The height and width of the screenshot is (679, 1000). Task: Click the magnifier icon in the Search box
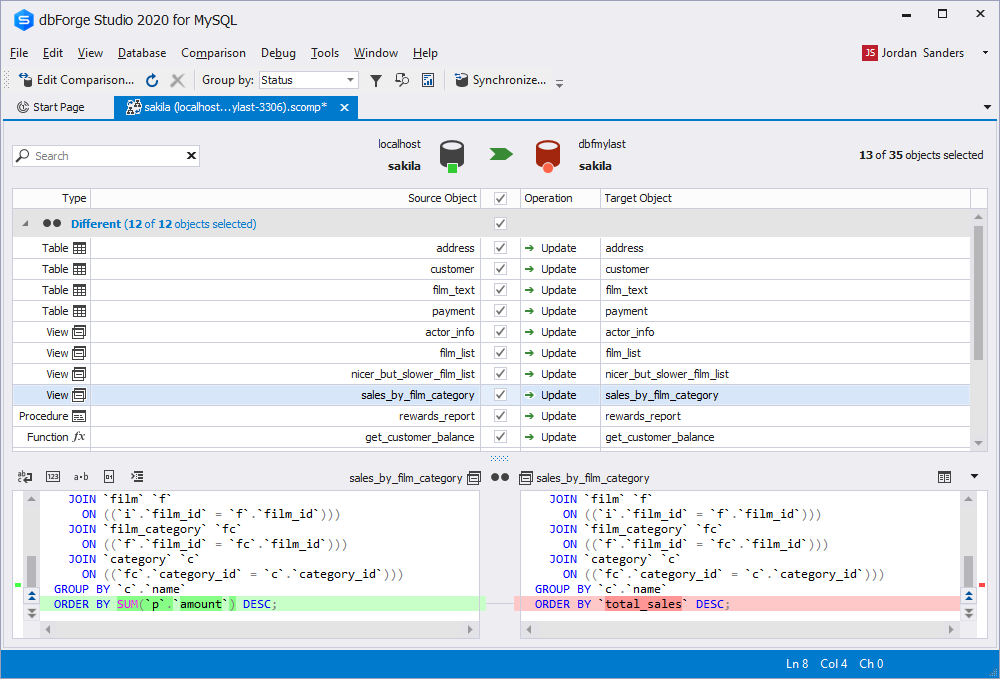click(23, 156)
